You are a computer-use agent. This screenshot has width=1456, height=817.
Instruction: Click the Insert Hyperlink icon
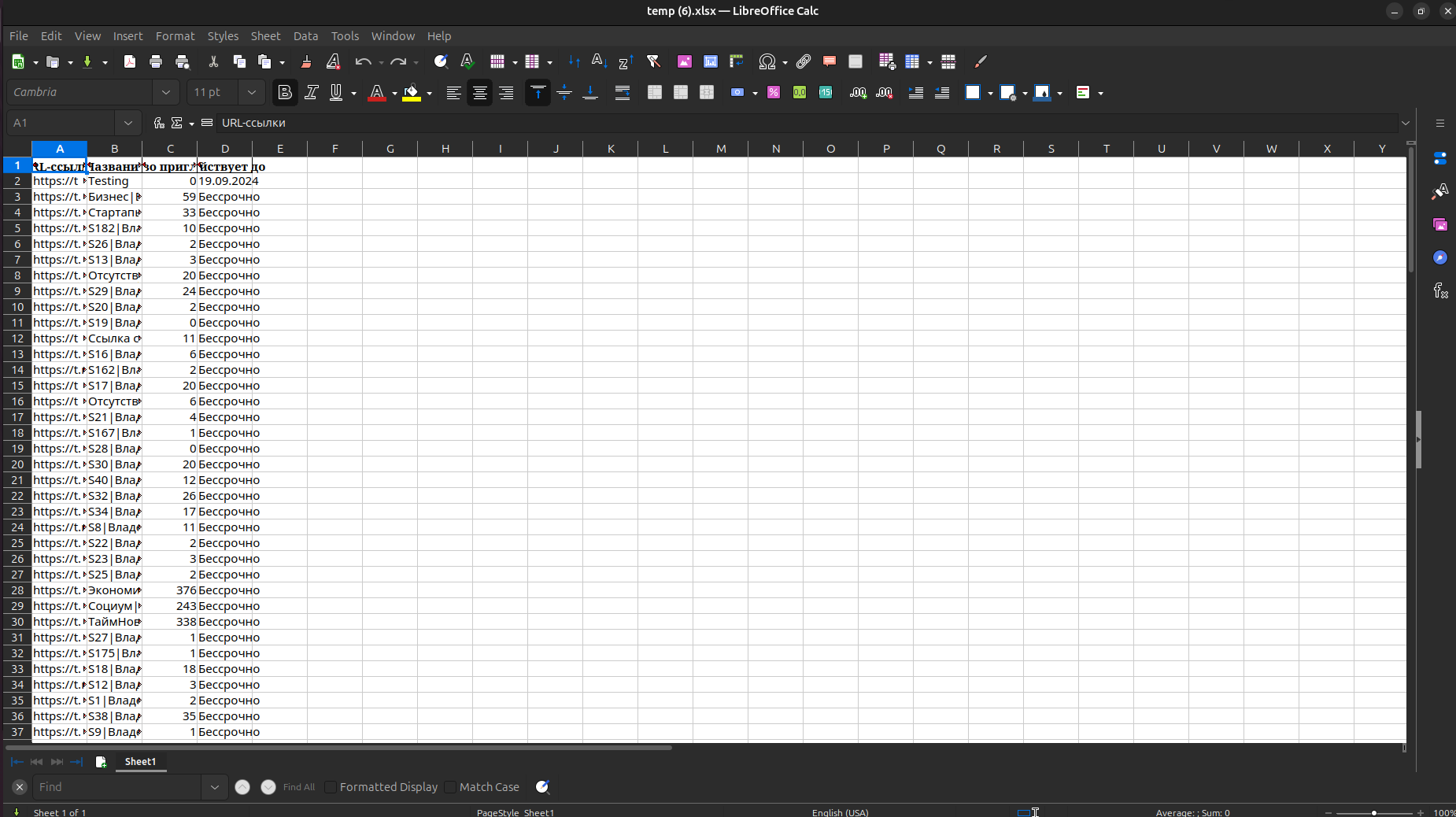(804, 61)
